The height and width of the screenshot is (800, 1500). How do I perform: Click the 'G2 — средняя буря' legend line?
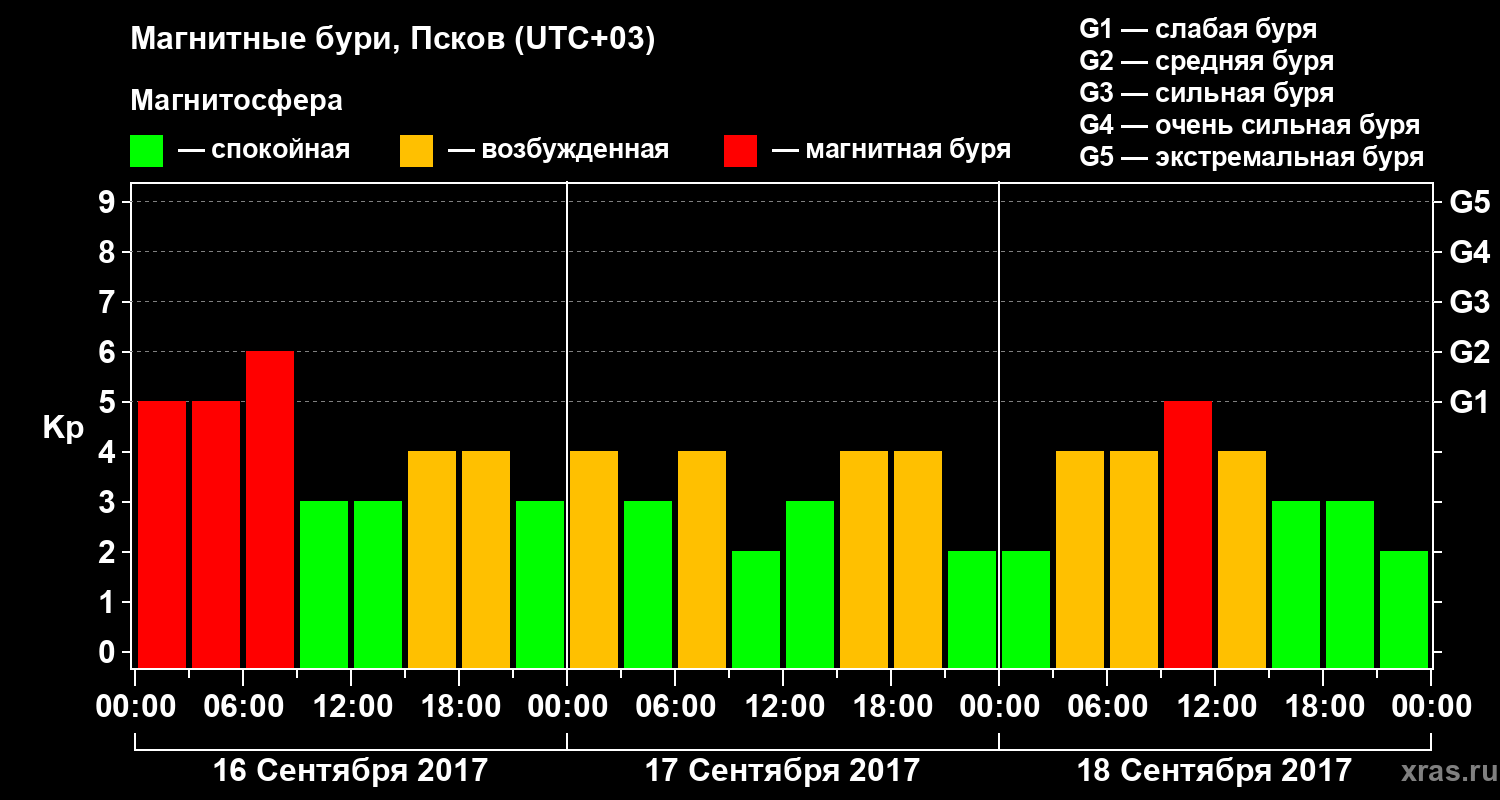click(1207, 61)
